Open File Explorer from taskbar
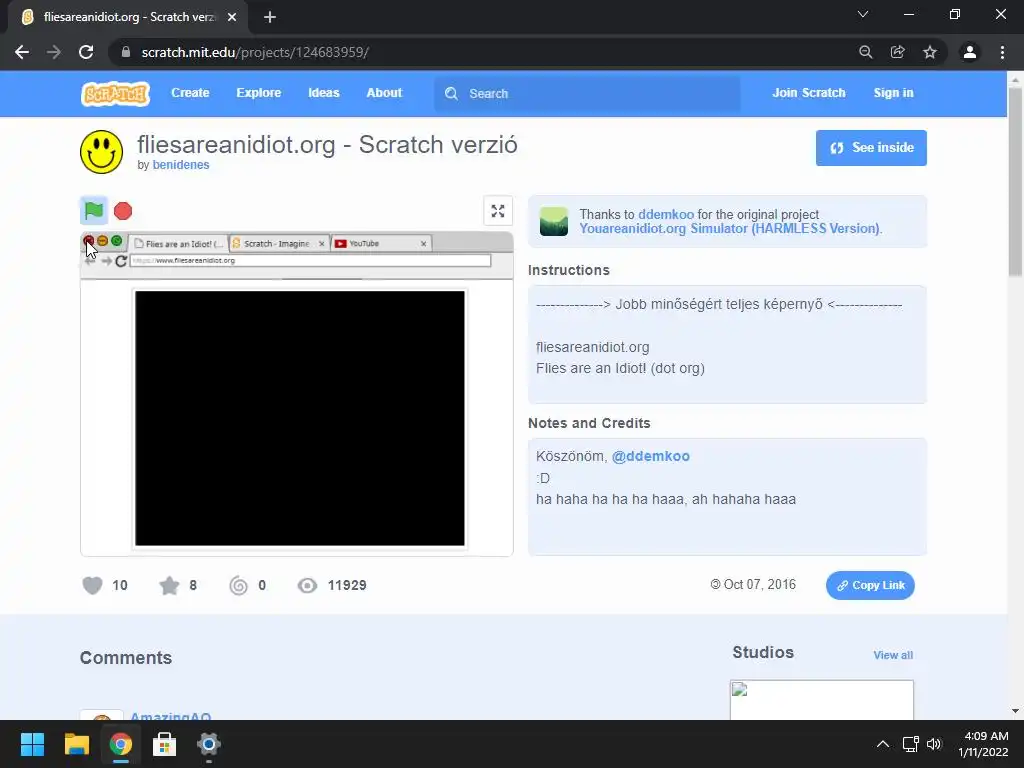1024x768 pixels. click(76, 744)
